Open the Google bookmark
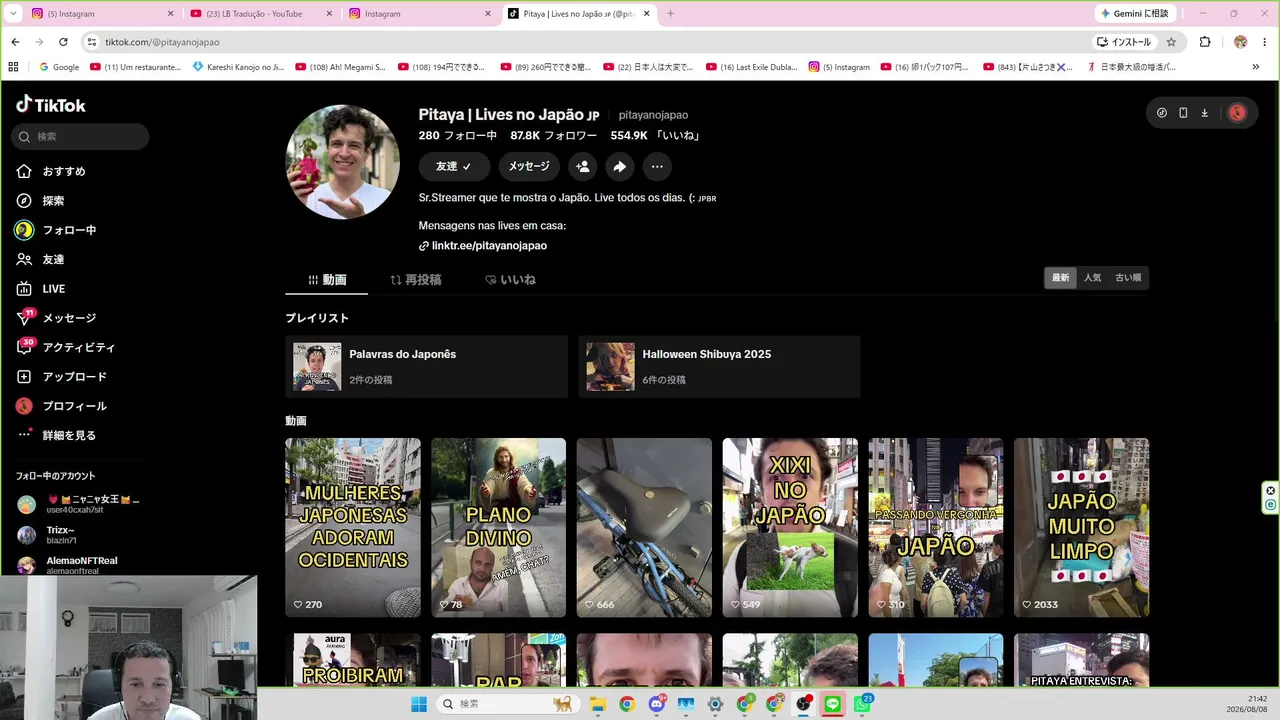This screenshot has width=1280, height=720. pos(58,67)
